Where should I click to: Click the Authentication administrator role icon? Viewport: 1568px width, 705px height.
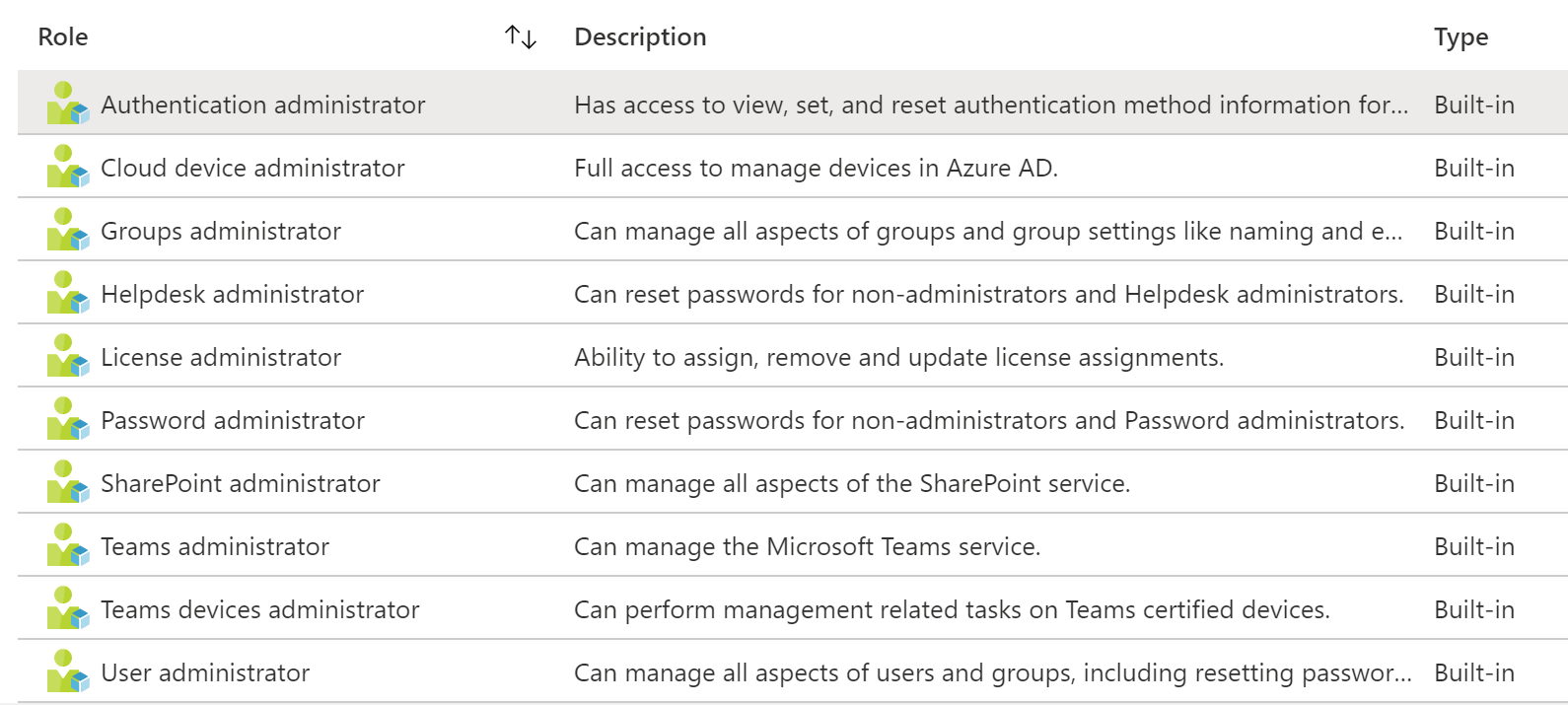(67, 104)
